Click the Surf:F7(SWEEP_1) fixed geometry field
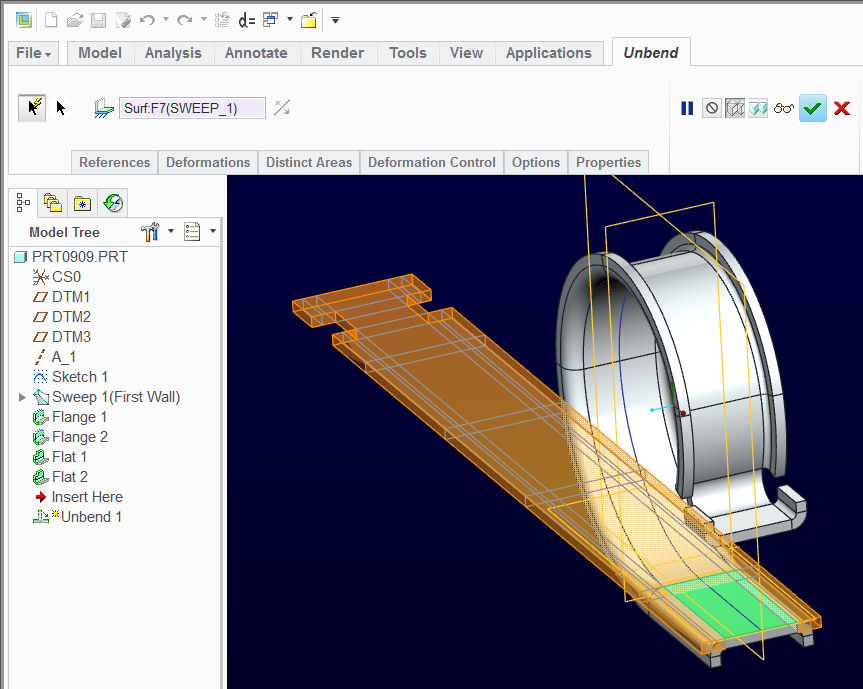This screenshot has height=689, width=863. (192, 108)
